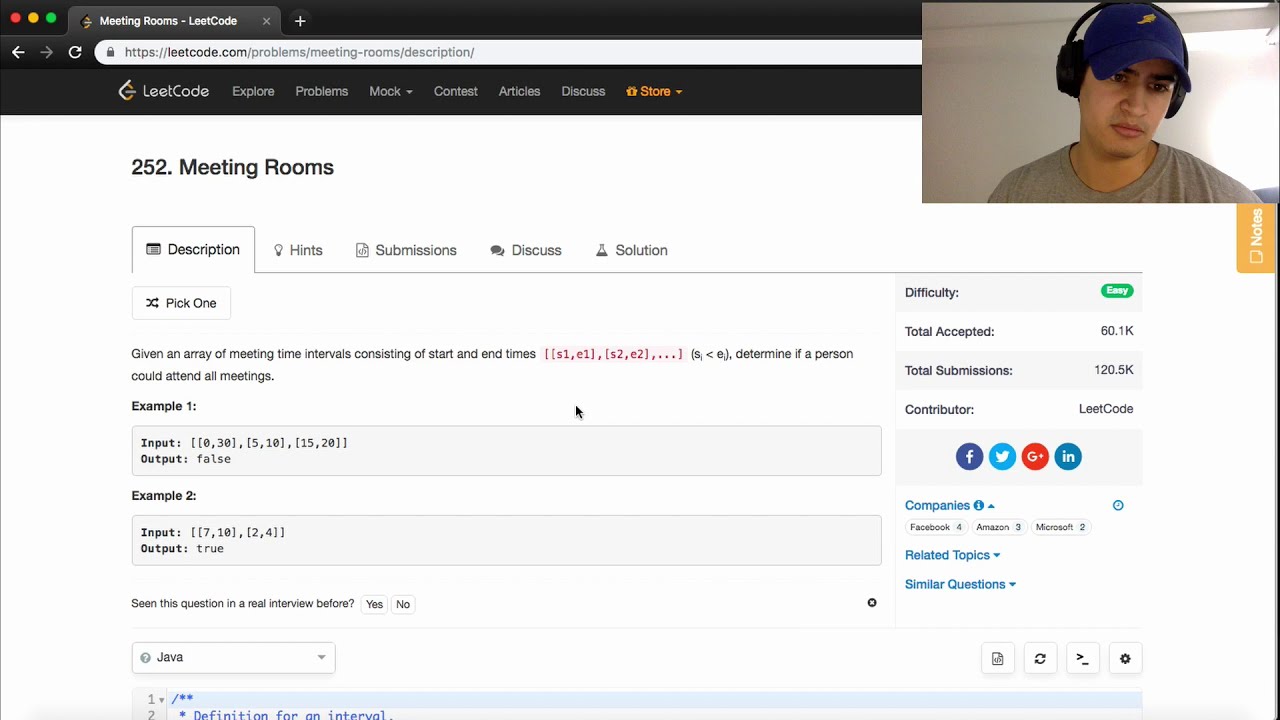Expand the Store dropdown

[654, 91]
